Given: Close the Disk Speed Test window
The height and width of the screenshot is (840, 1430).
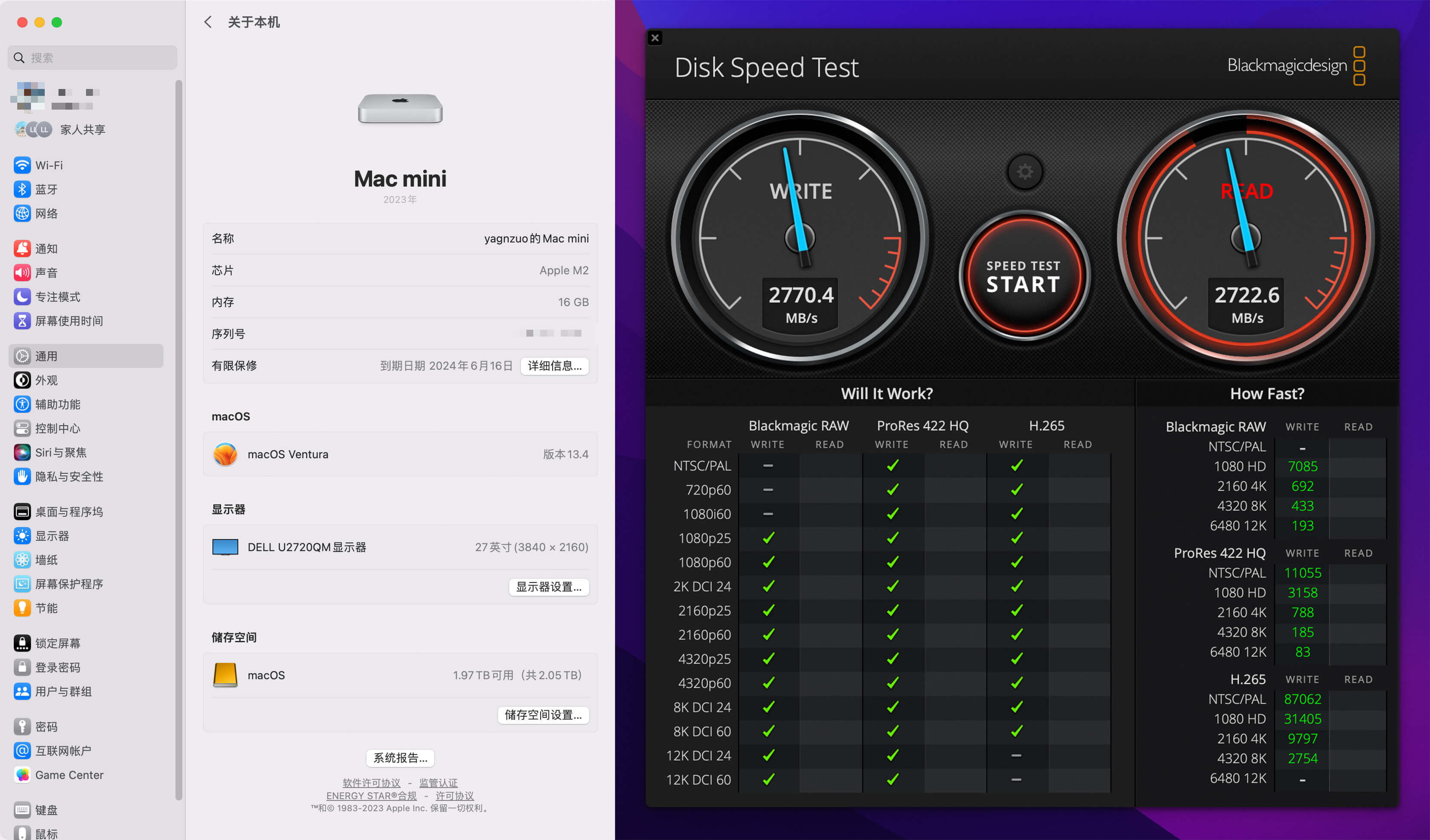Looking at the screenshot, I should (655, 38).
